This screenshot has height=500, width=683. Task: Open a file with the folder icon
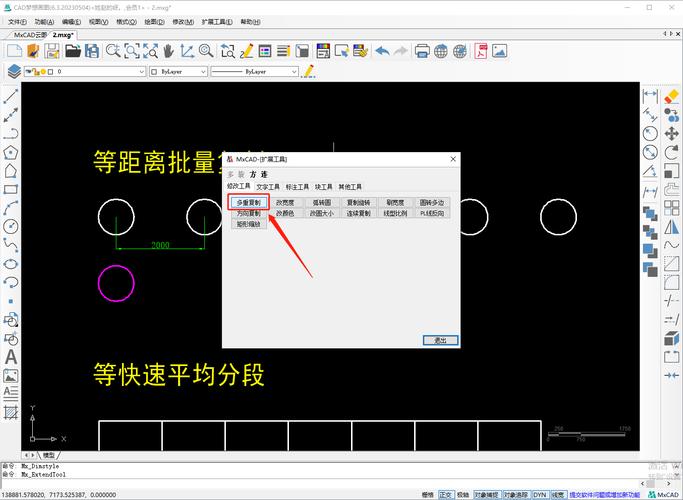[73, 51]
